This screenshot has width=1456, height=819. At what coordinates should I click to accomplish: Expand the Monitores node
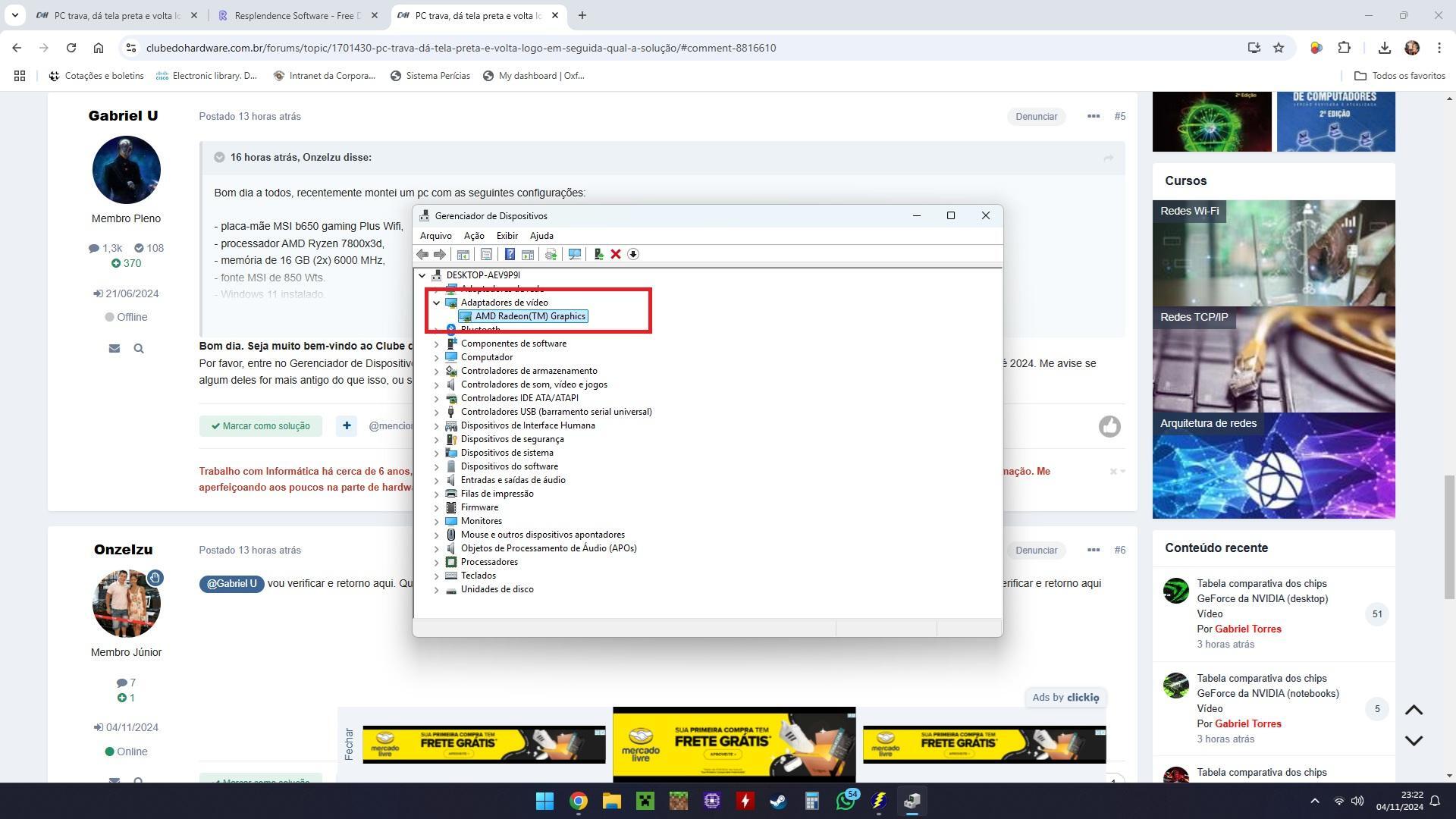tap(436, 521)
